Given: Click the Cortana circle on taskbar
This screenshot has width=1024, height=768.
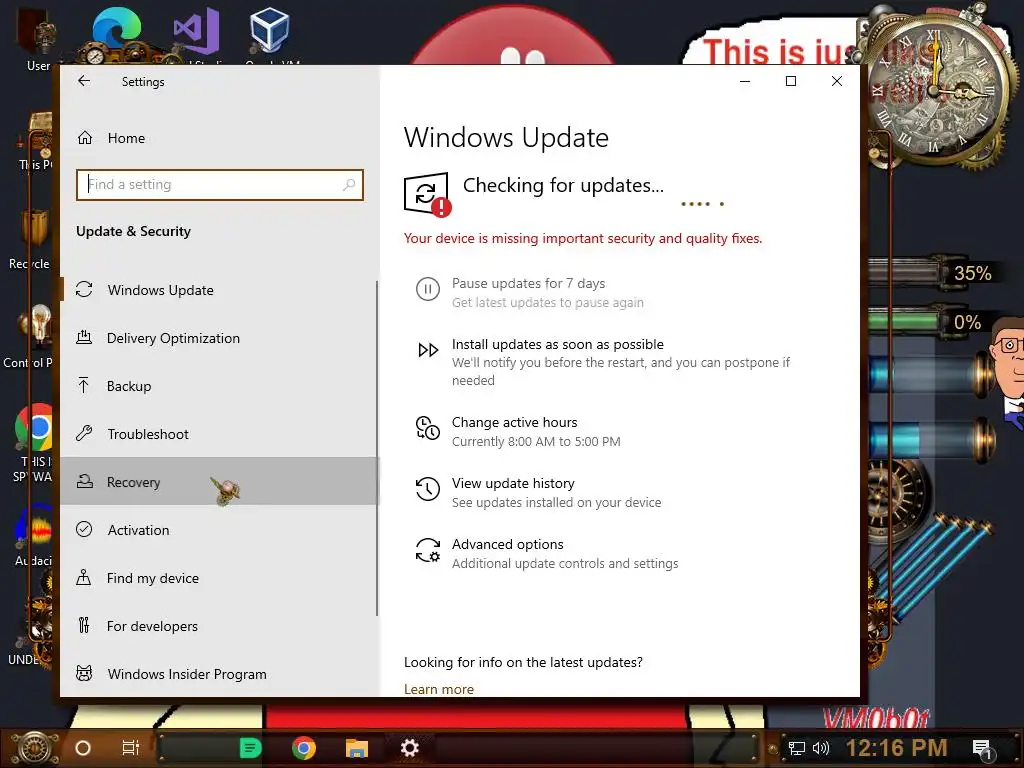Looking at the screenshot, I should coord(83,748).
